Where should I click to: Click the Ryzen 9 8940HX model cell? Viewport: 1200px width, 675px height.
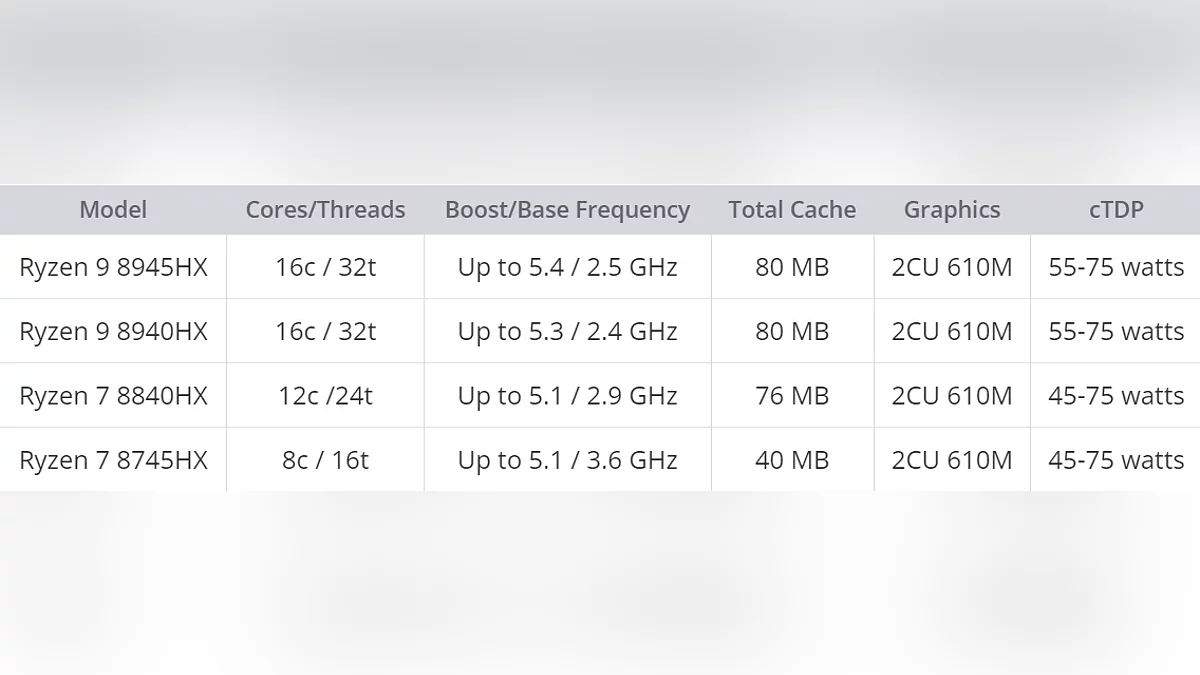[113, 331]
